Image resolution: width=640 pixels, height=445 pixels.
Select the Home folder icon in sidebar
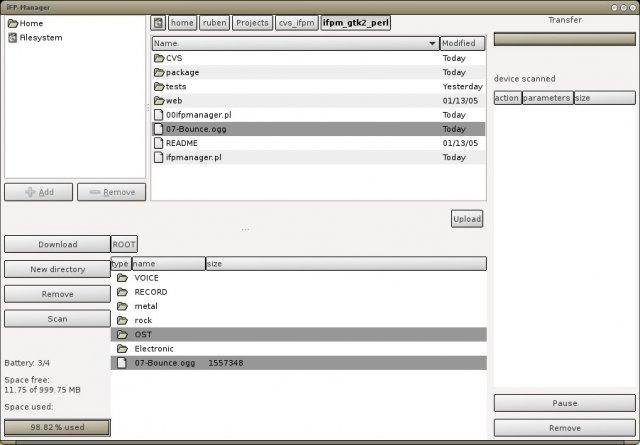coord(13,23)
